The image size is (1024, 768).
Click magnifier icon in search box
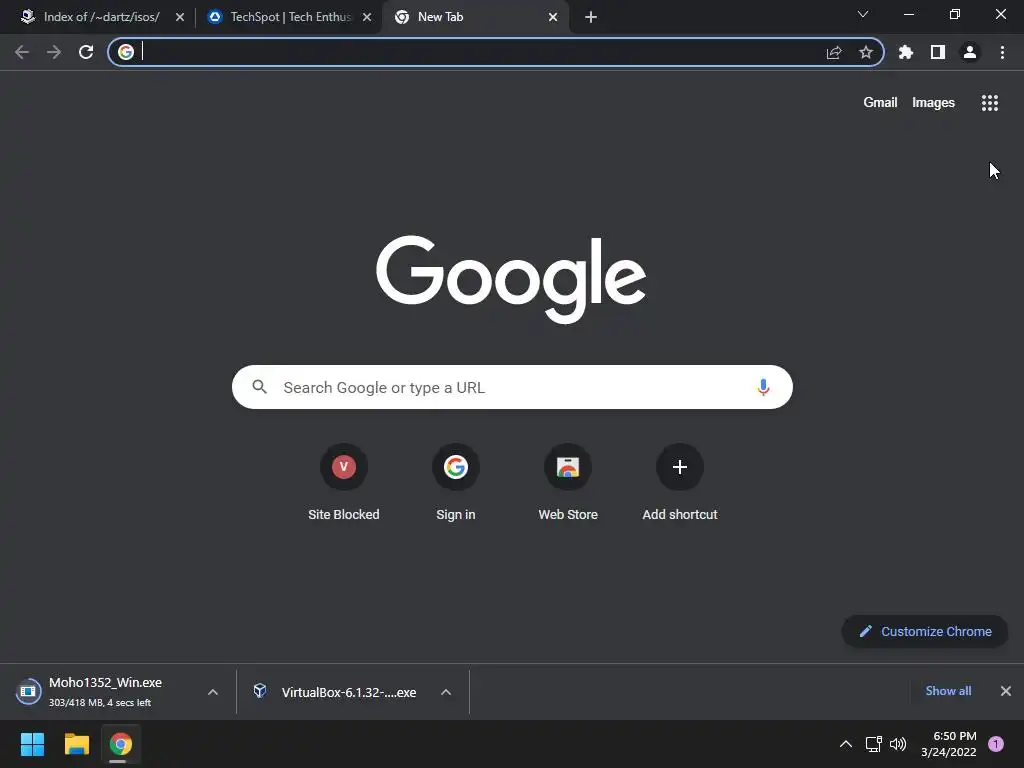260,387
